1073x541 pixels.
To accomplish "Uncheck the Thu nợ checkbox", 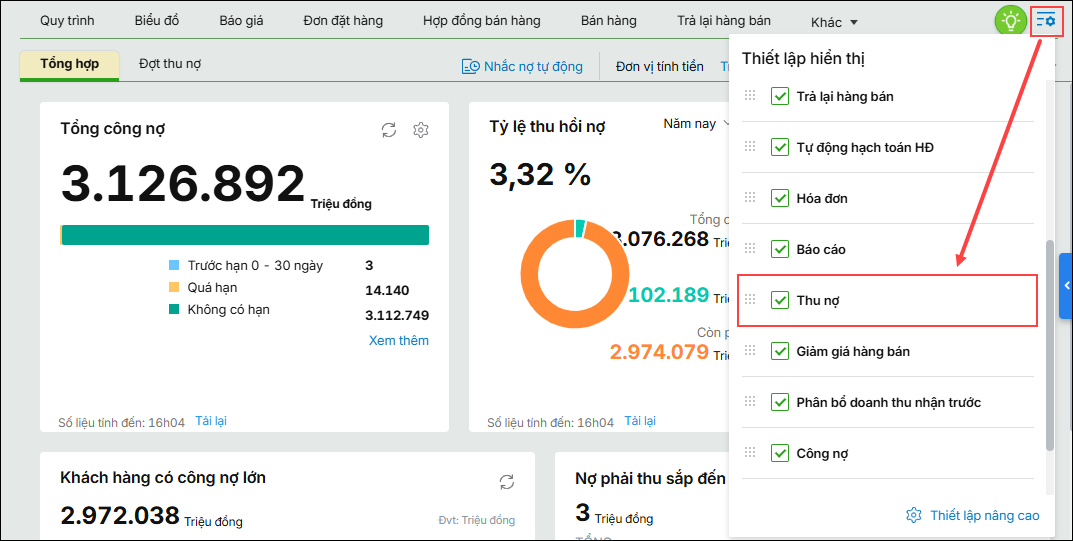I will point(780,300).
